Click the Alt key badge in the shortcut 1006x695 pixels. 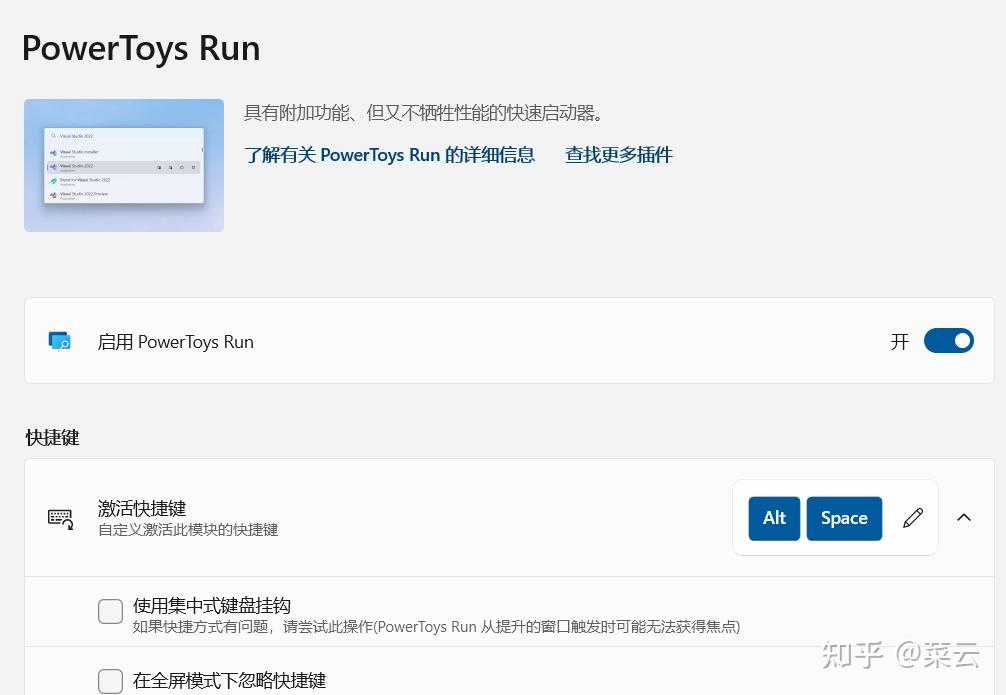tap(774, 518)
